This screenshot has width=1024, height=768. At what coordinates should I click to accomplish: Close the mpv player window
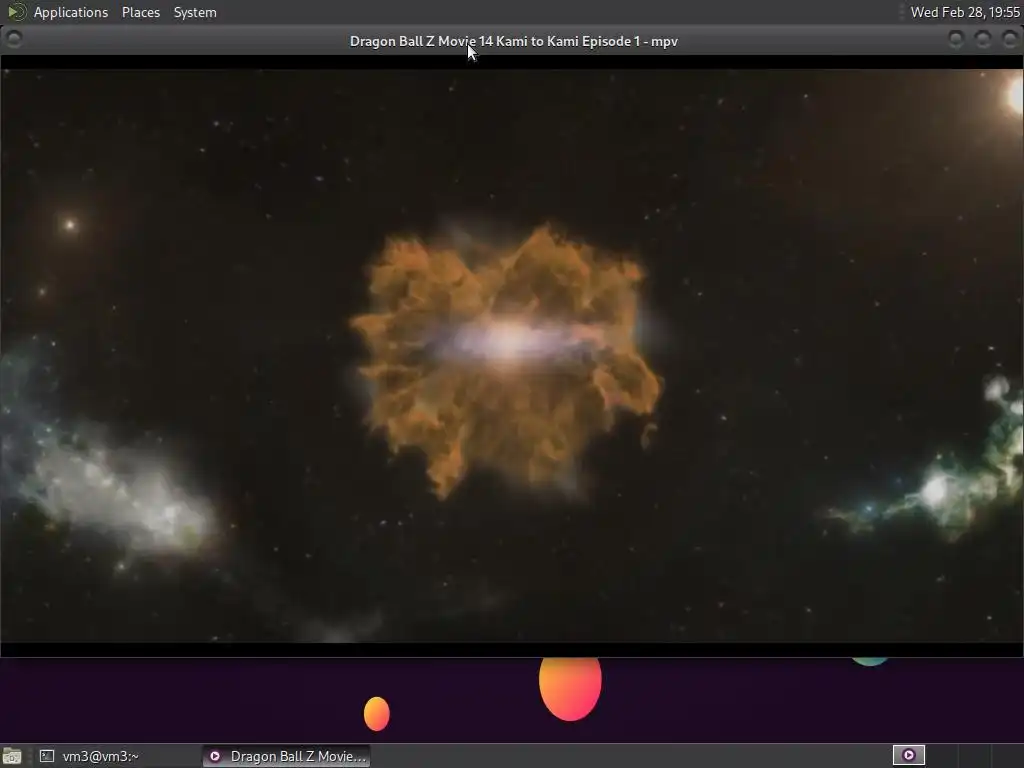point(1010,39)
